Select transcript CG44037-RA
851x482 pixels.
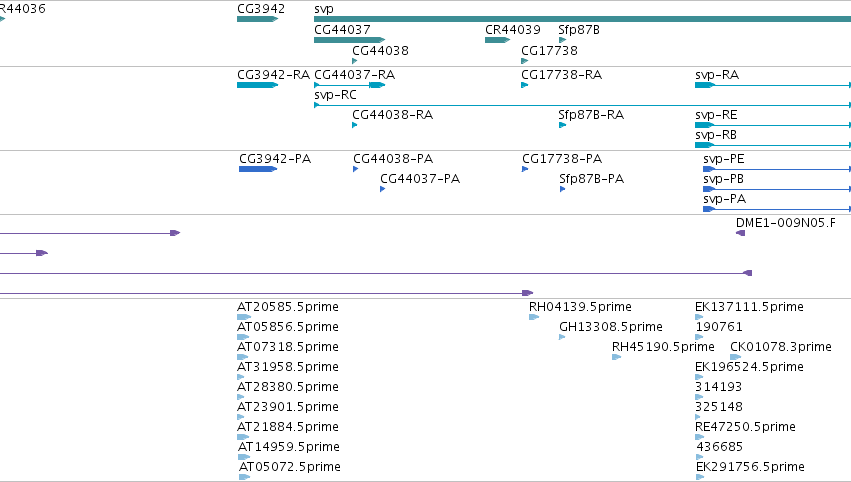pos(354,75)
